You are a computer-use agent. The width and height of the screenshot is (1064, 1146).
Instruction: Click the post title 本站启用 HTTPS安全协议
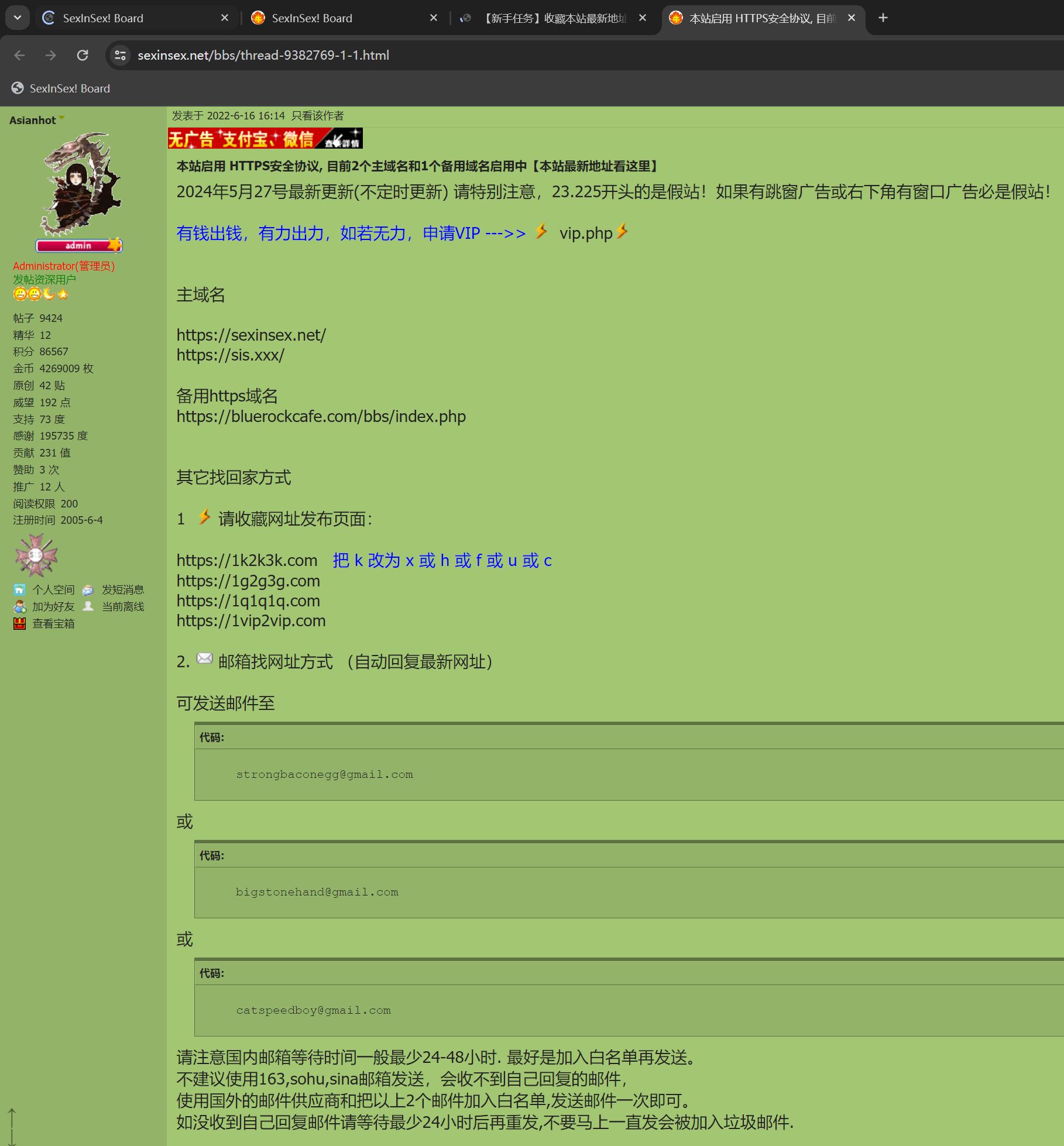pos(418,166)
